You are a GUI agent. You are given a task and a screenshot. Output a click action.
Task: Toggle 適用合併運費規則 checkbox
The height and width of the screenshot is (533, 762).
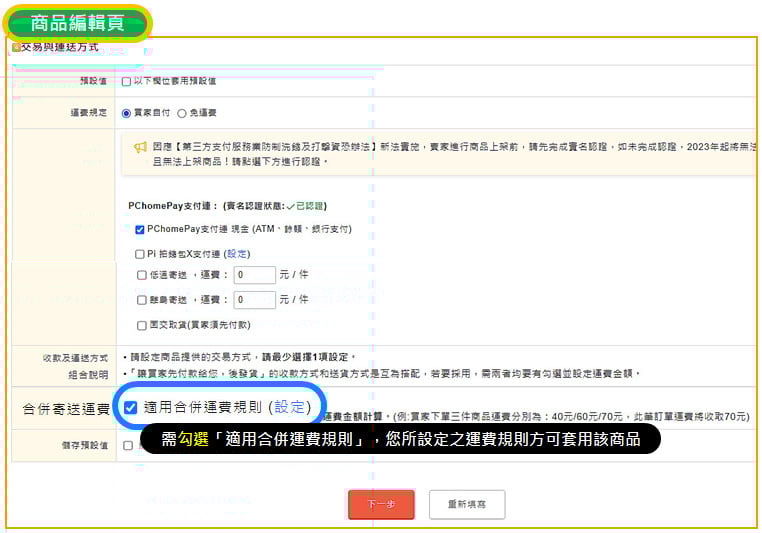point(131,408)
